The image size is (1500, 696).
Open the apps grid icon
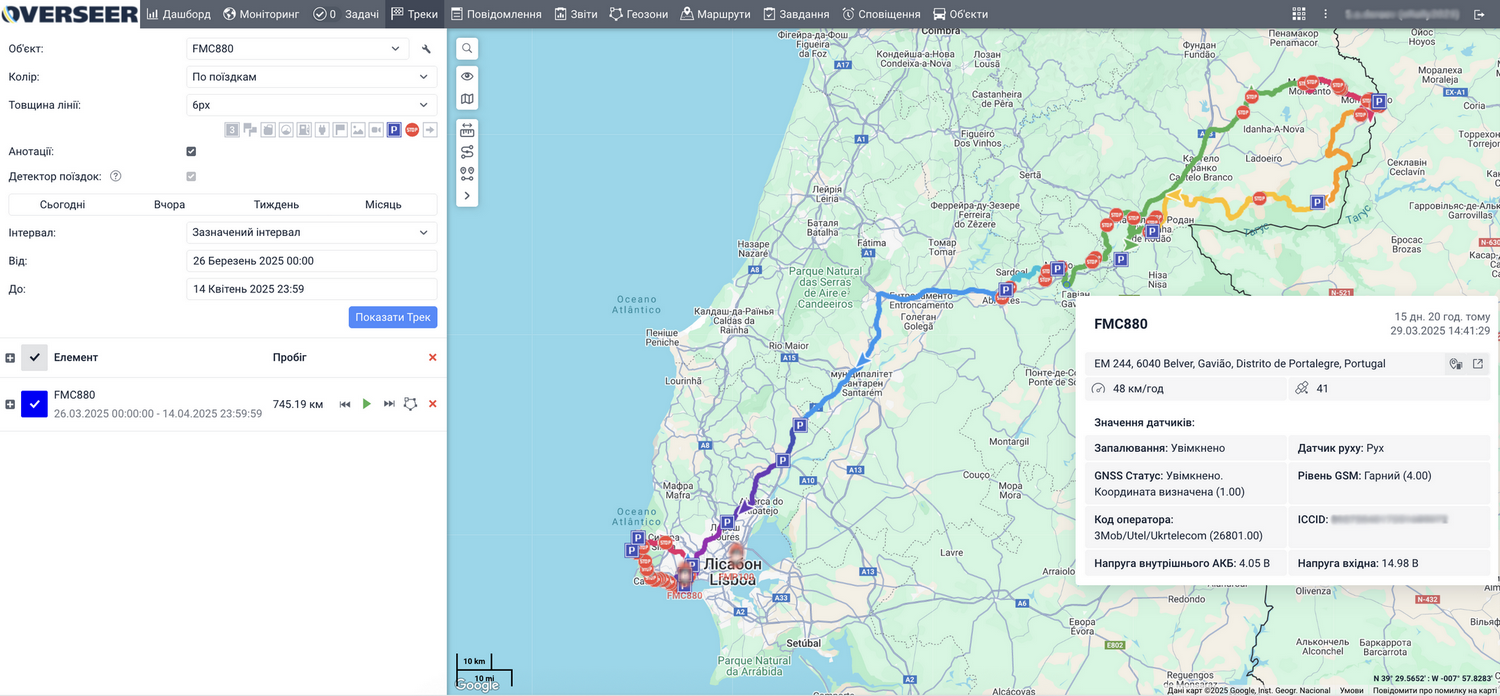point(1299,14)
